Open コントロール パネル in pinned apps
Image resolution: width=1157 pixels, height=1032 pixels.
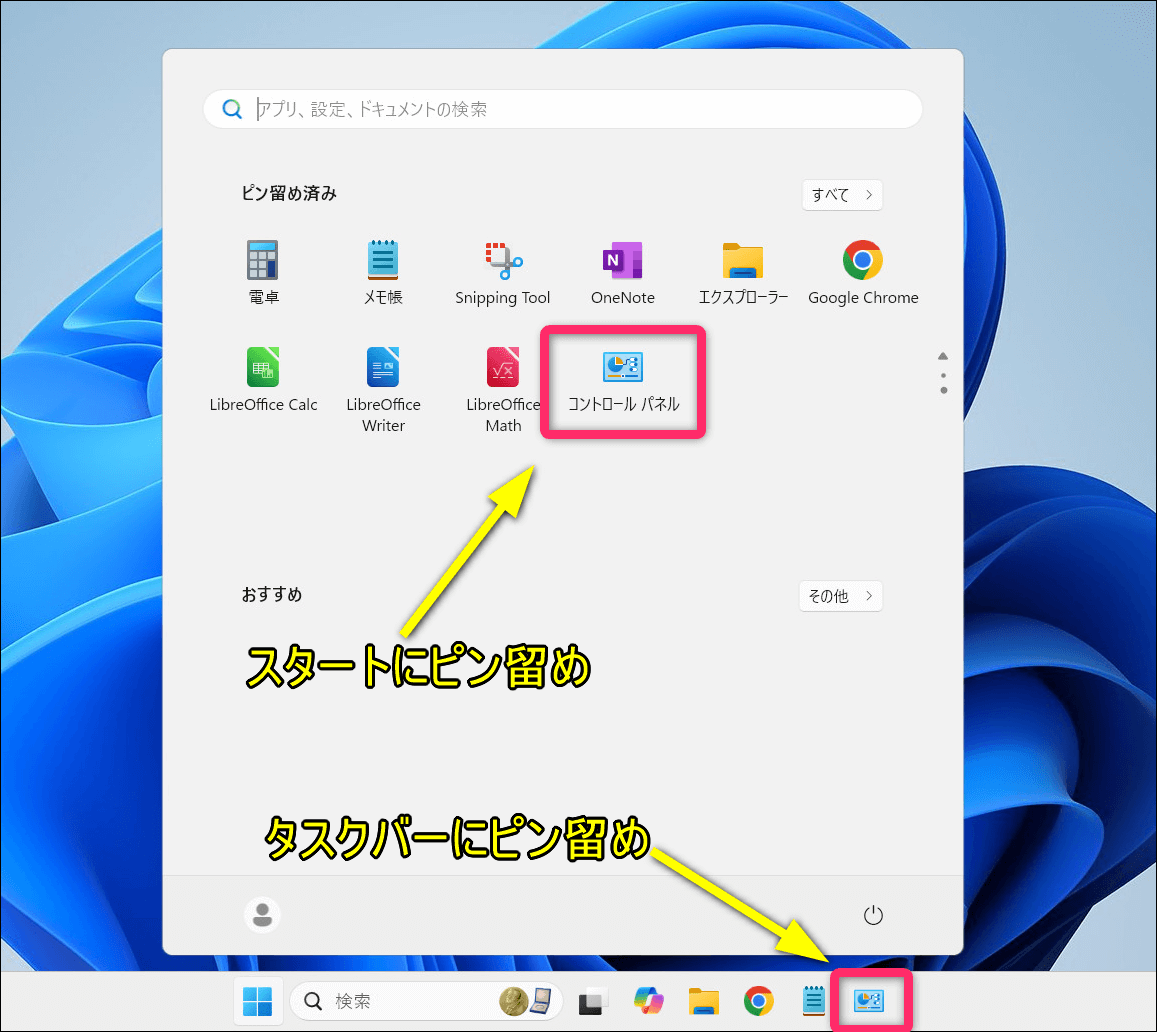623,380
